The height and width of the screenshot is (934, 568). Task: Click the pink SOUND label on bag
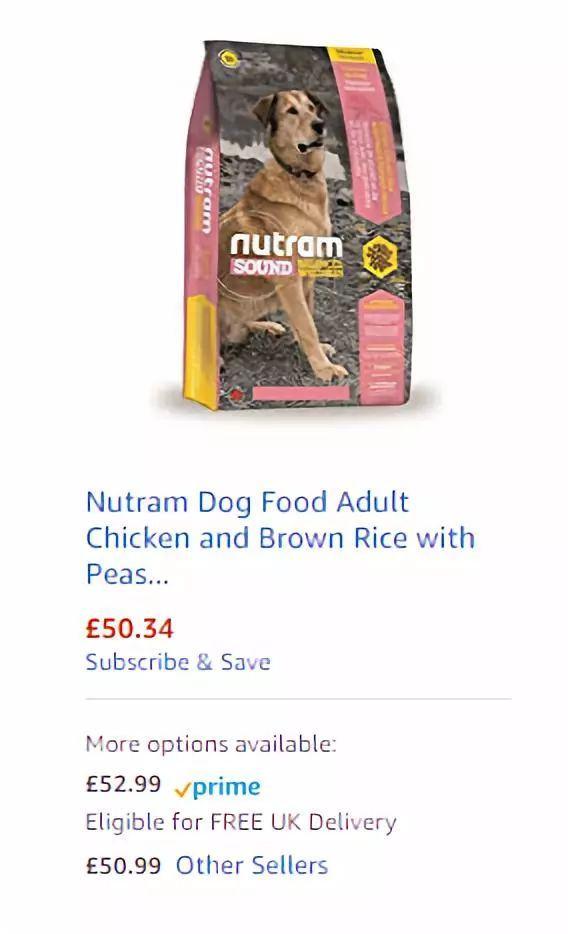263,267
